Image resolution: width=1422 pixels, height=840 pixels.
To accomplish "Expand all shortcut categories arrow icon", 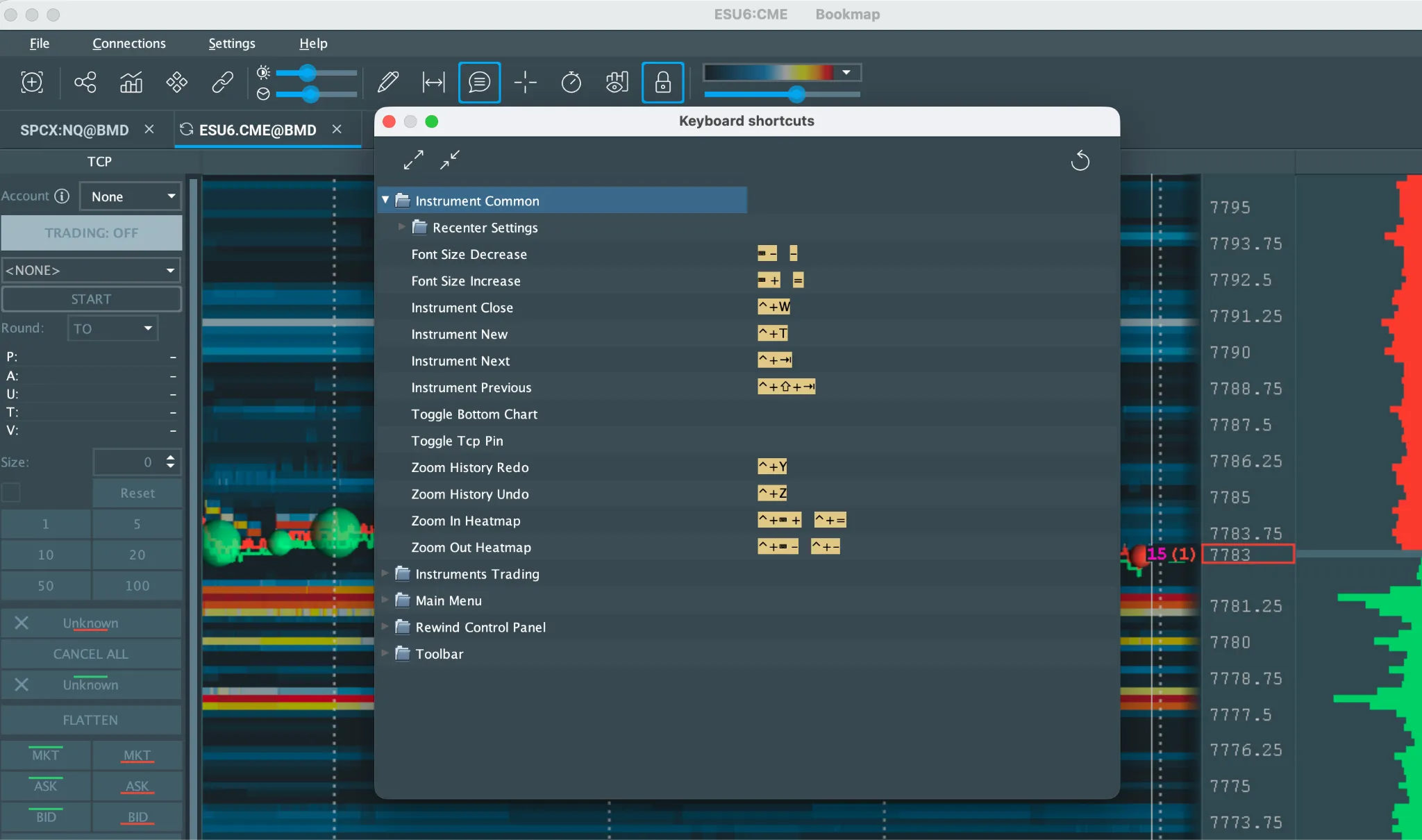I will 413,160.
